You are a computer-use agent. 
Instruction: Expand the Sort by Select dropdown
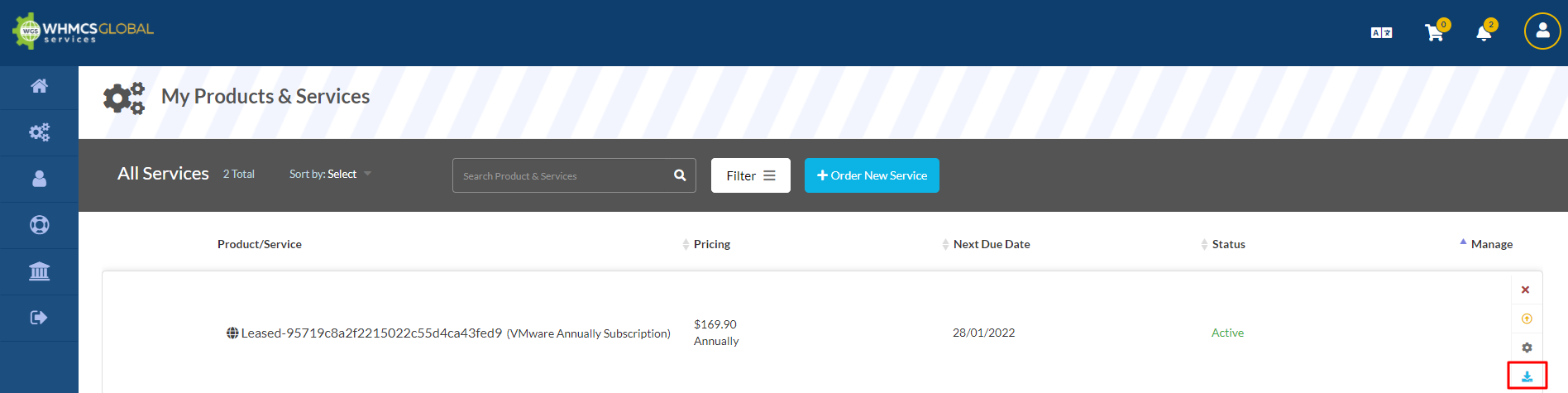coord(331,174)
